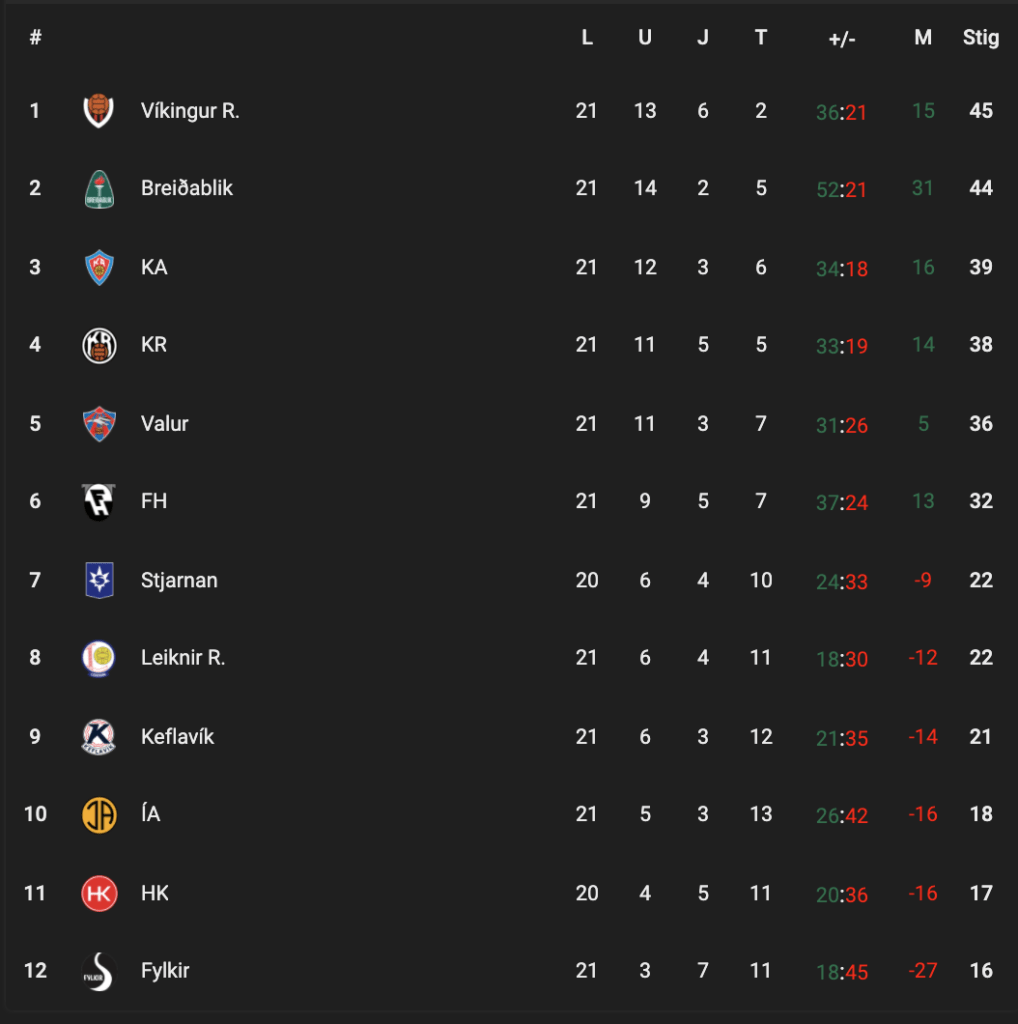Click the M column header
Screen dimensions: 1018x1024
[923, 37]
